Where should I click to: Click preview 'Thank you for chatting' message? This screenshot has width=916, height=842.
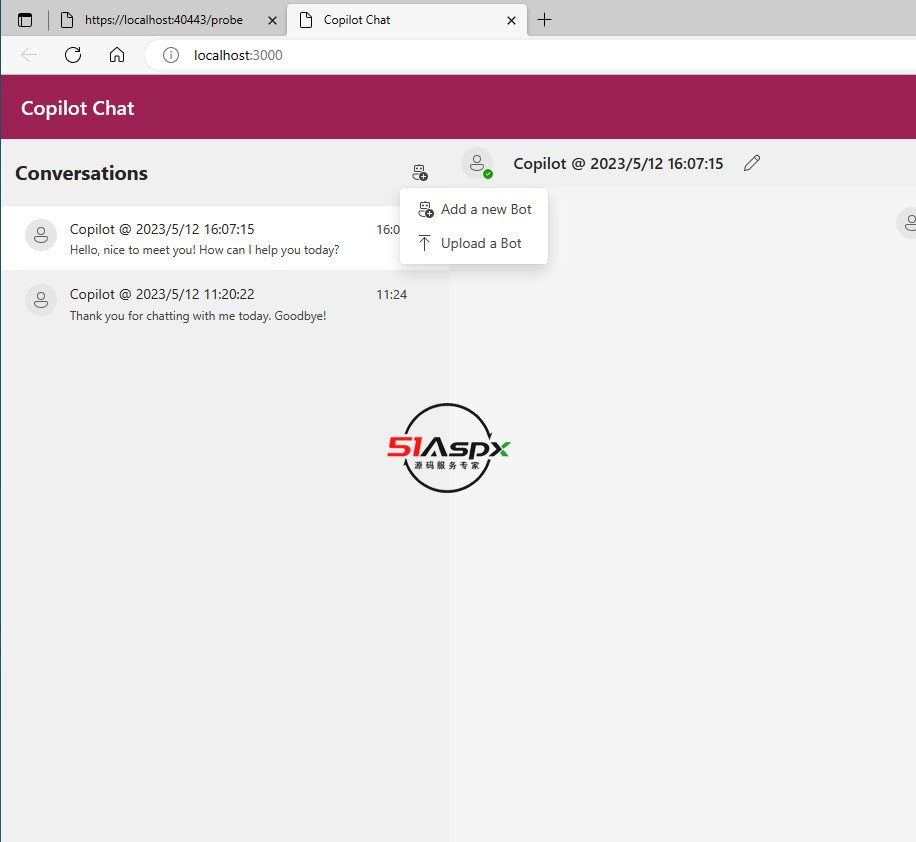coord(198,316)
